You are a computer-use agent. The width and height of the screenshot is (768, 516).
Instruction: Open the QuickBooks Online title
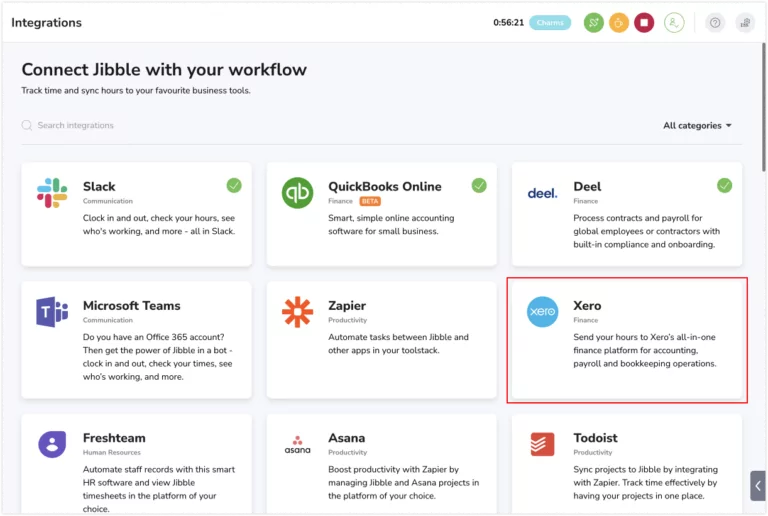click(x=384, y=187)
